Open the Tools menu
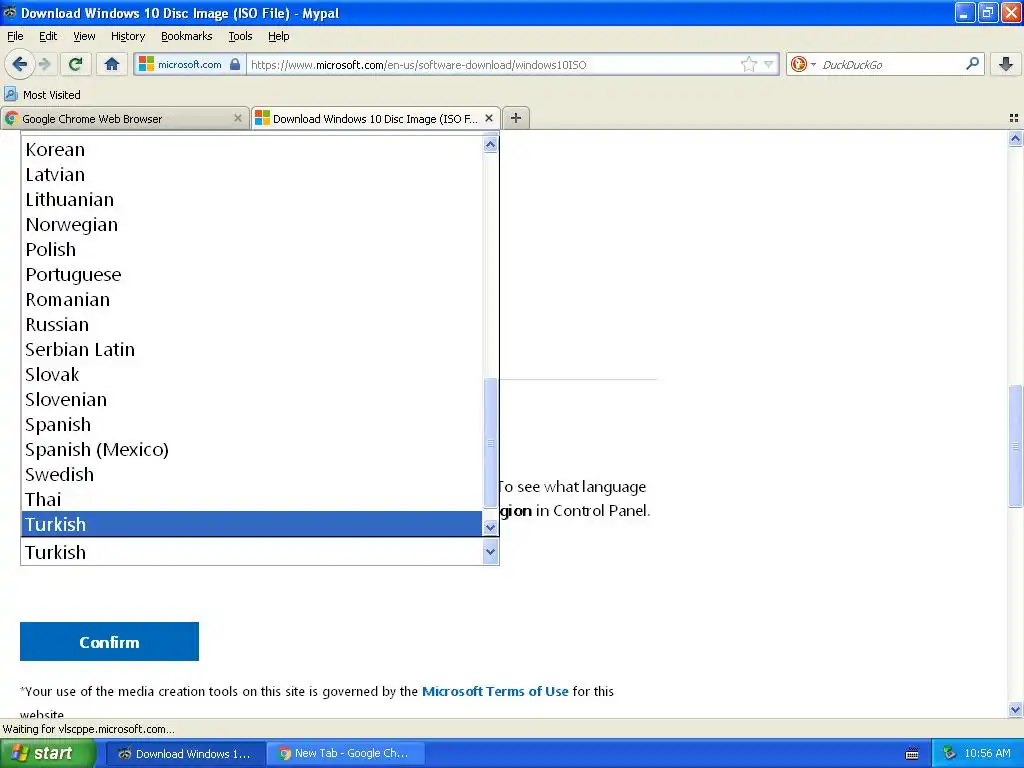Viewport: 1024px width, 768px height. tap(240, 36)
